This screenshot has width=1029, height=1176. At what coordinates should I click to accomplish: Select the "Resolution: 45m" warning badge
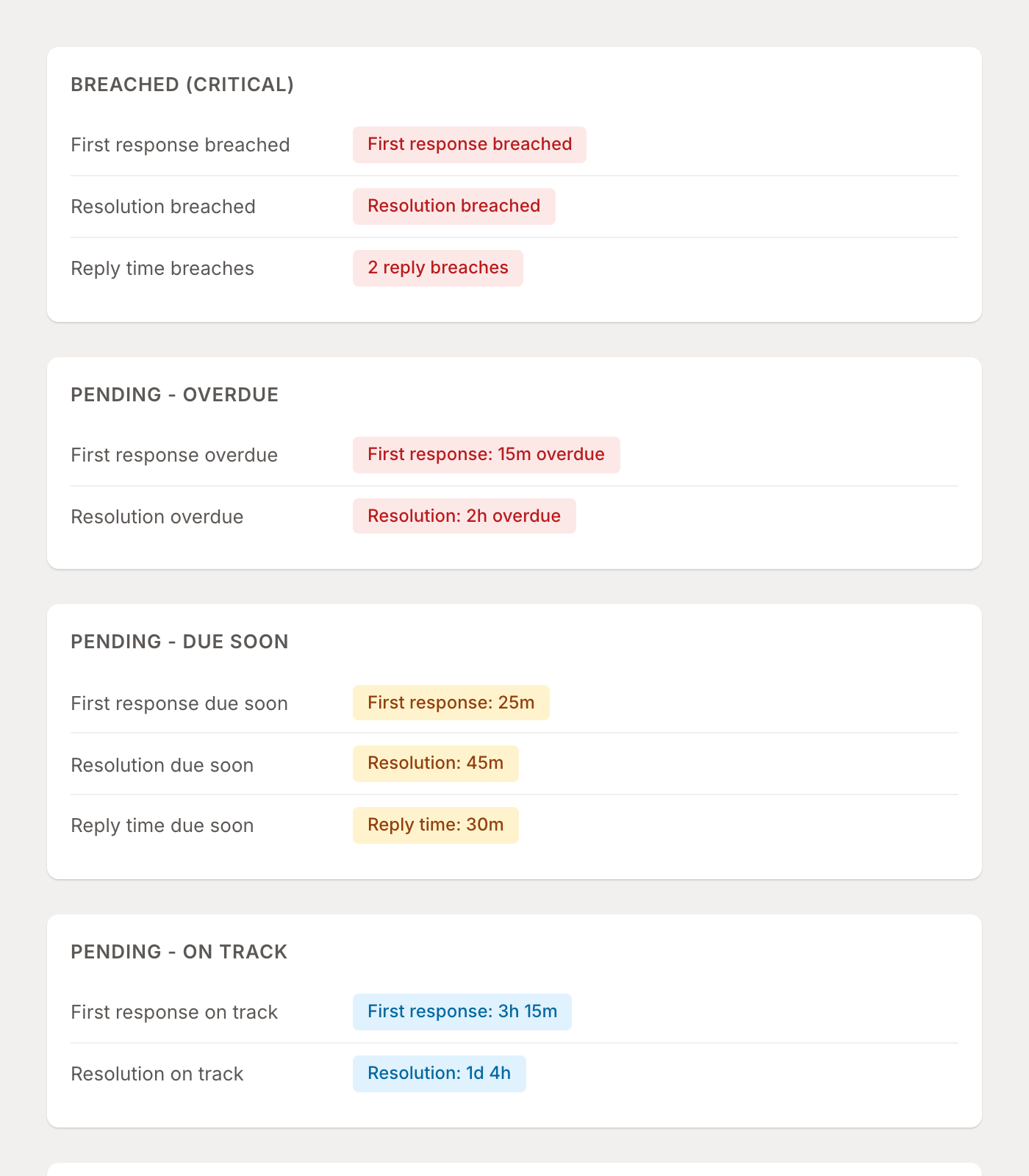coord(435,764)
